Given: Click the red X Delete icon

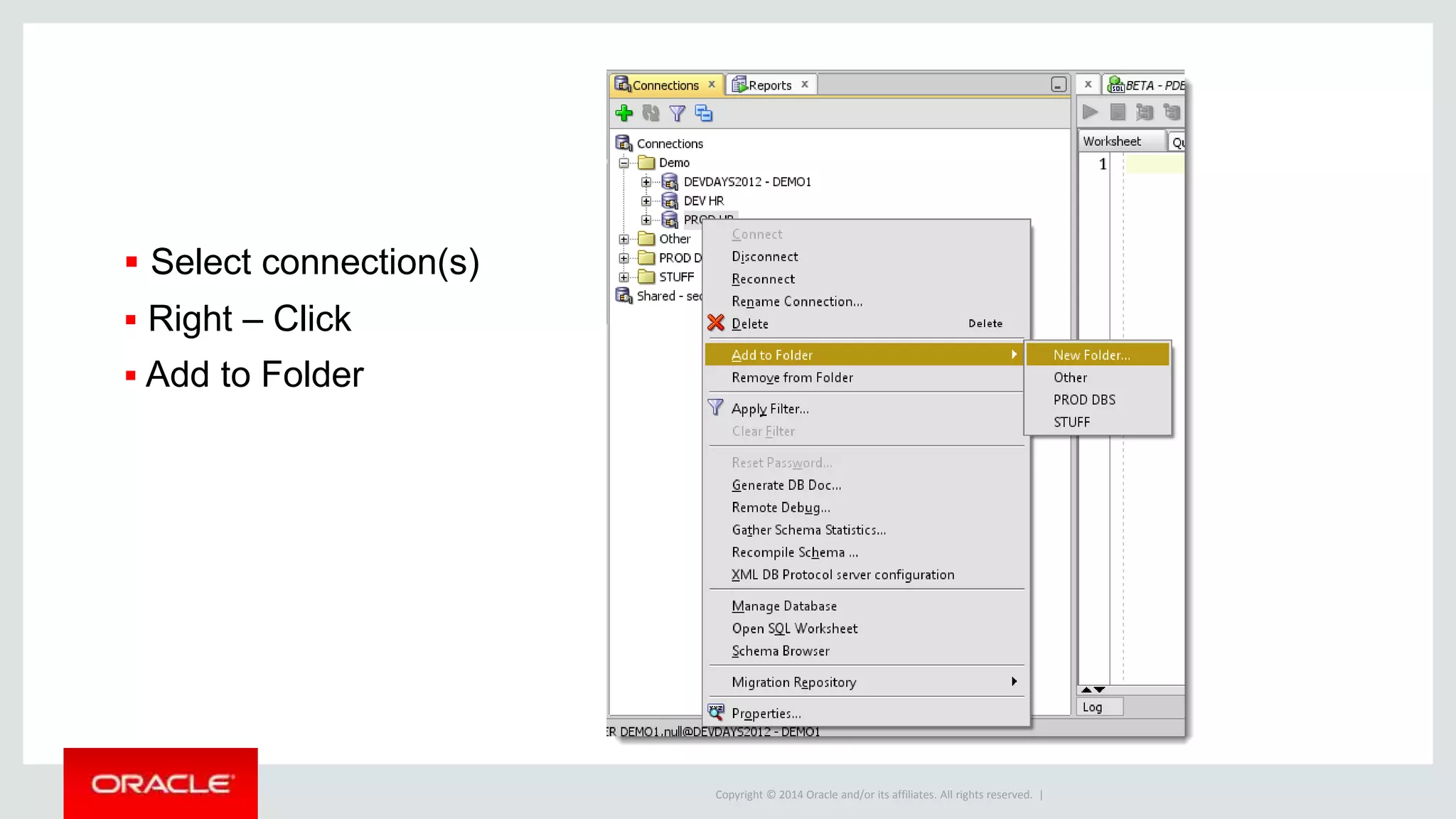Looking at the screenshot, I should click(716, 323).
